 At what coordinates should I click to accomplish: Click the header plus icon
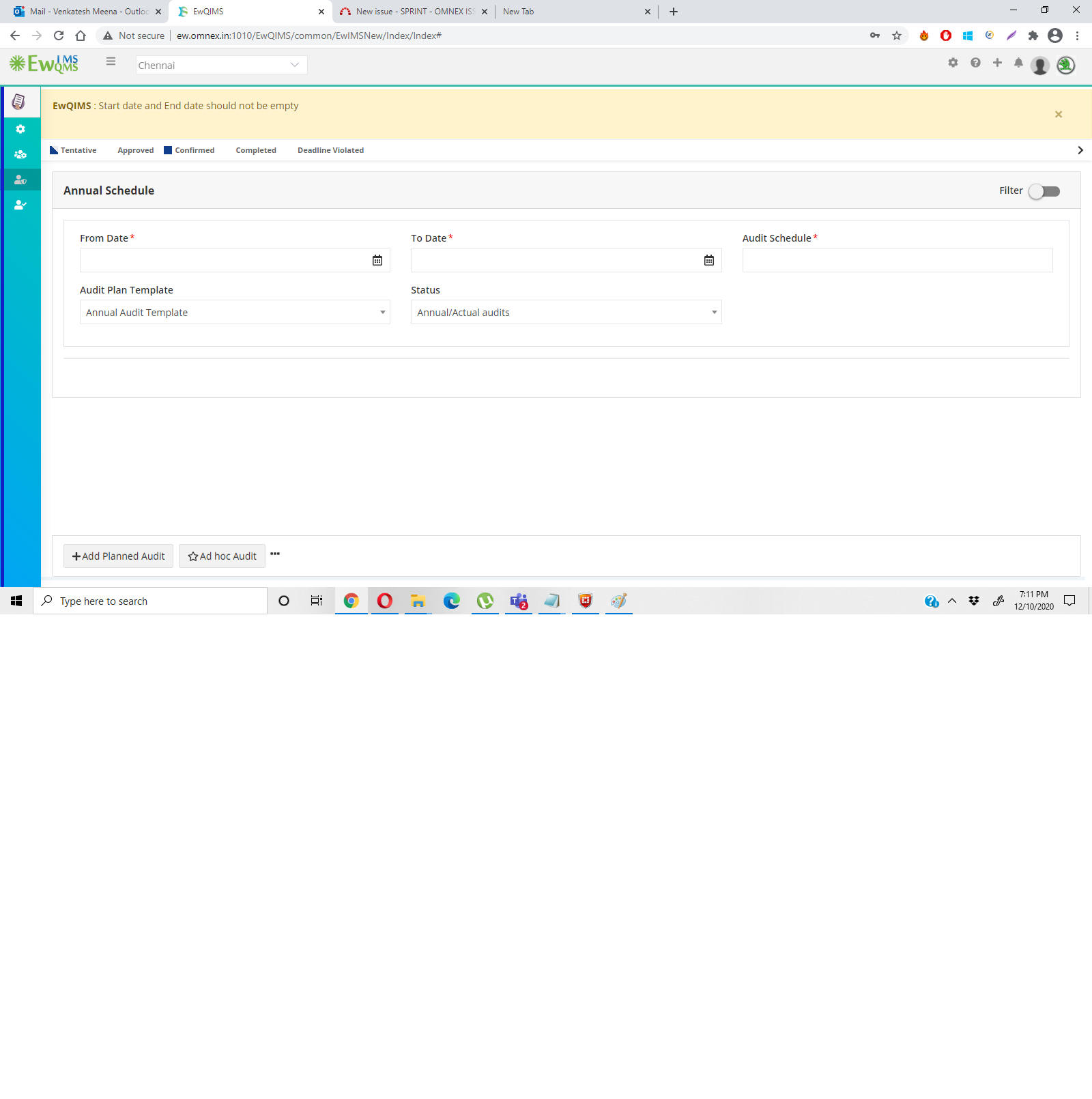[997, 63]
